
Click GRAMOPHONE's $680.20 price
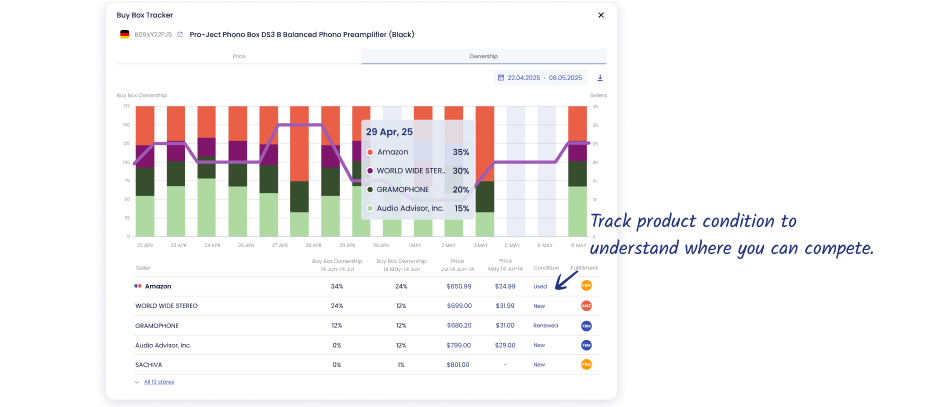pos(459,326)
